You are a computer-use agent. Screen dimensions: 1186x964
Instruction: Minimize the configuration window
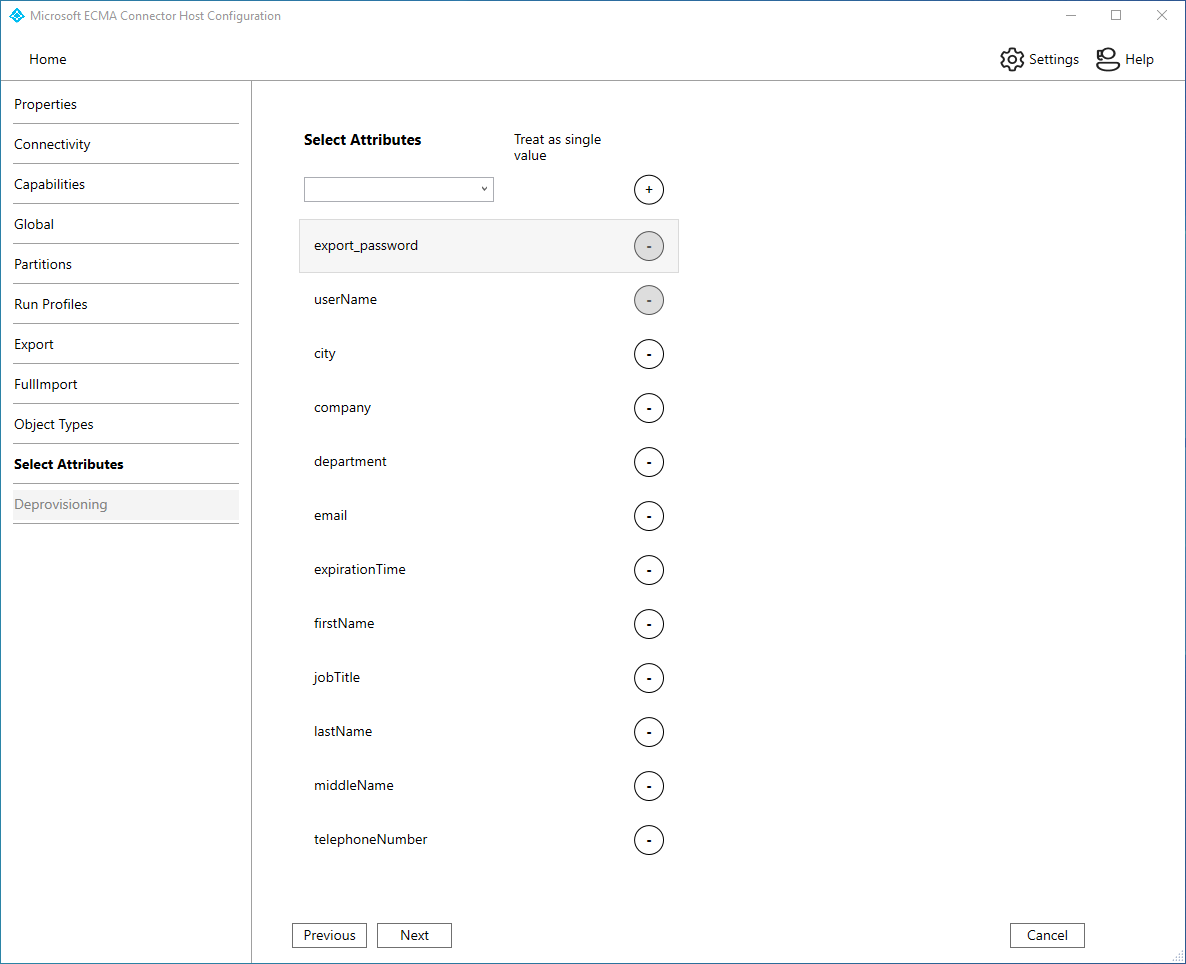point(1071,15)
